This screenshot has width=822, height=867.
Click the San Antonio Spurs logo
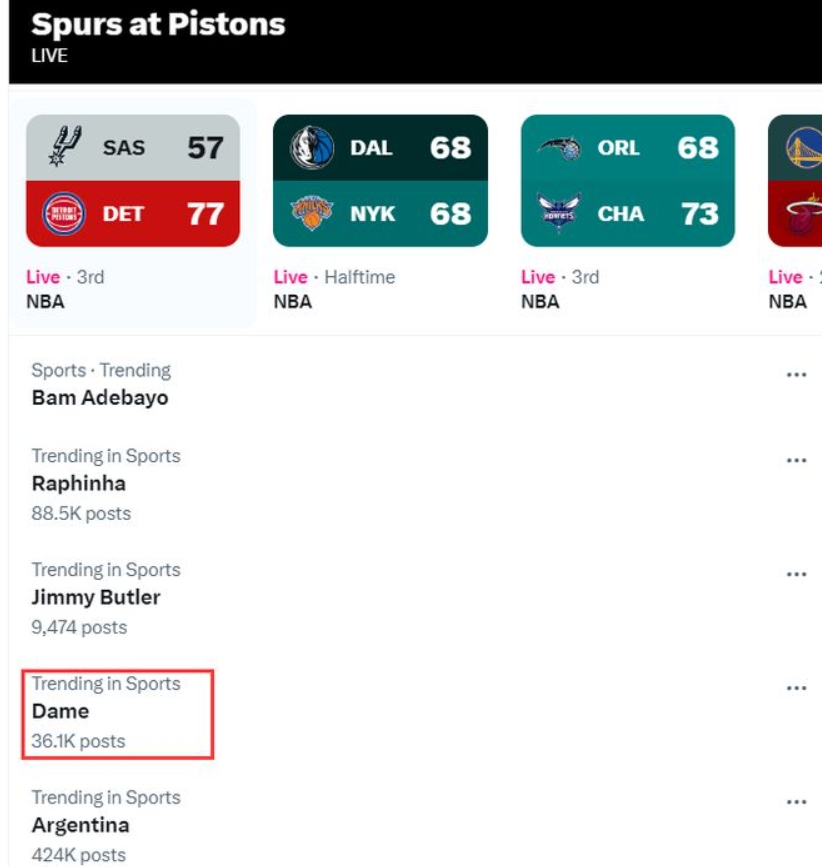66,148
